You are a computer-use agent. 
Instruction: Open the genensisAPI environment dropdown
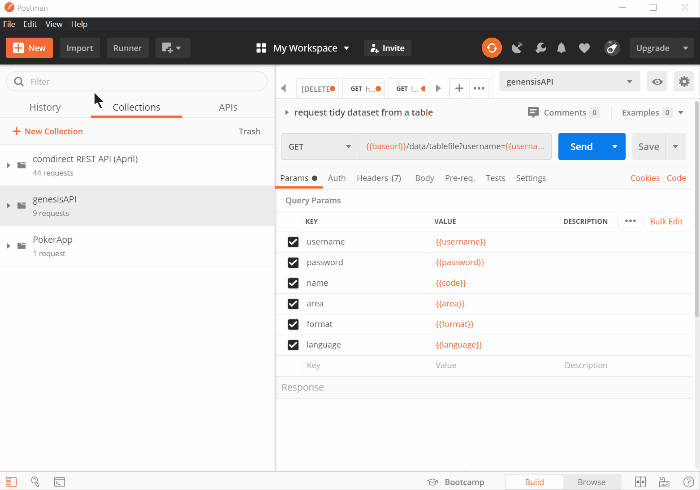coord(569,82)
